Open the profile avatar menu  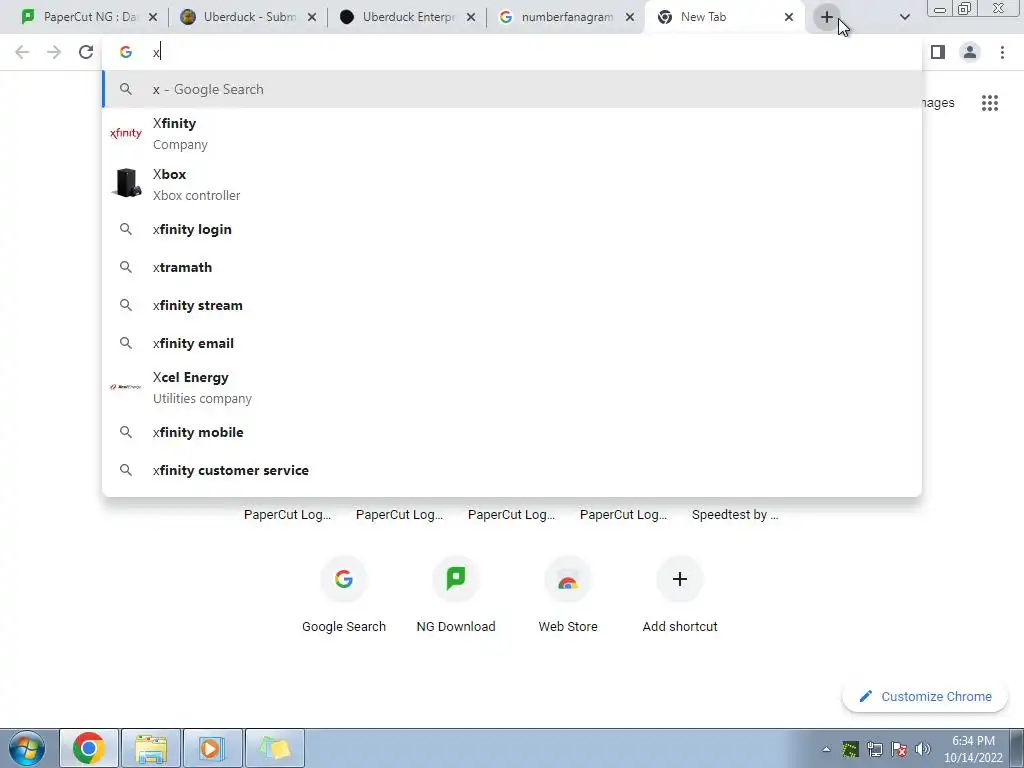coord(970,52)
